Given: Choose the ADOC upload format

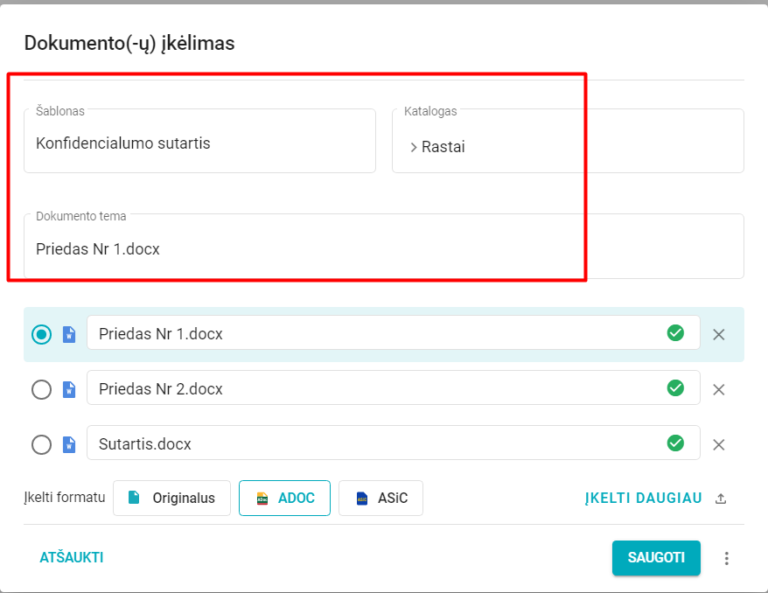Looking at the screenshot, I should 285,498.
